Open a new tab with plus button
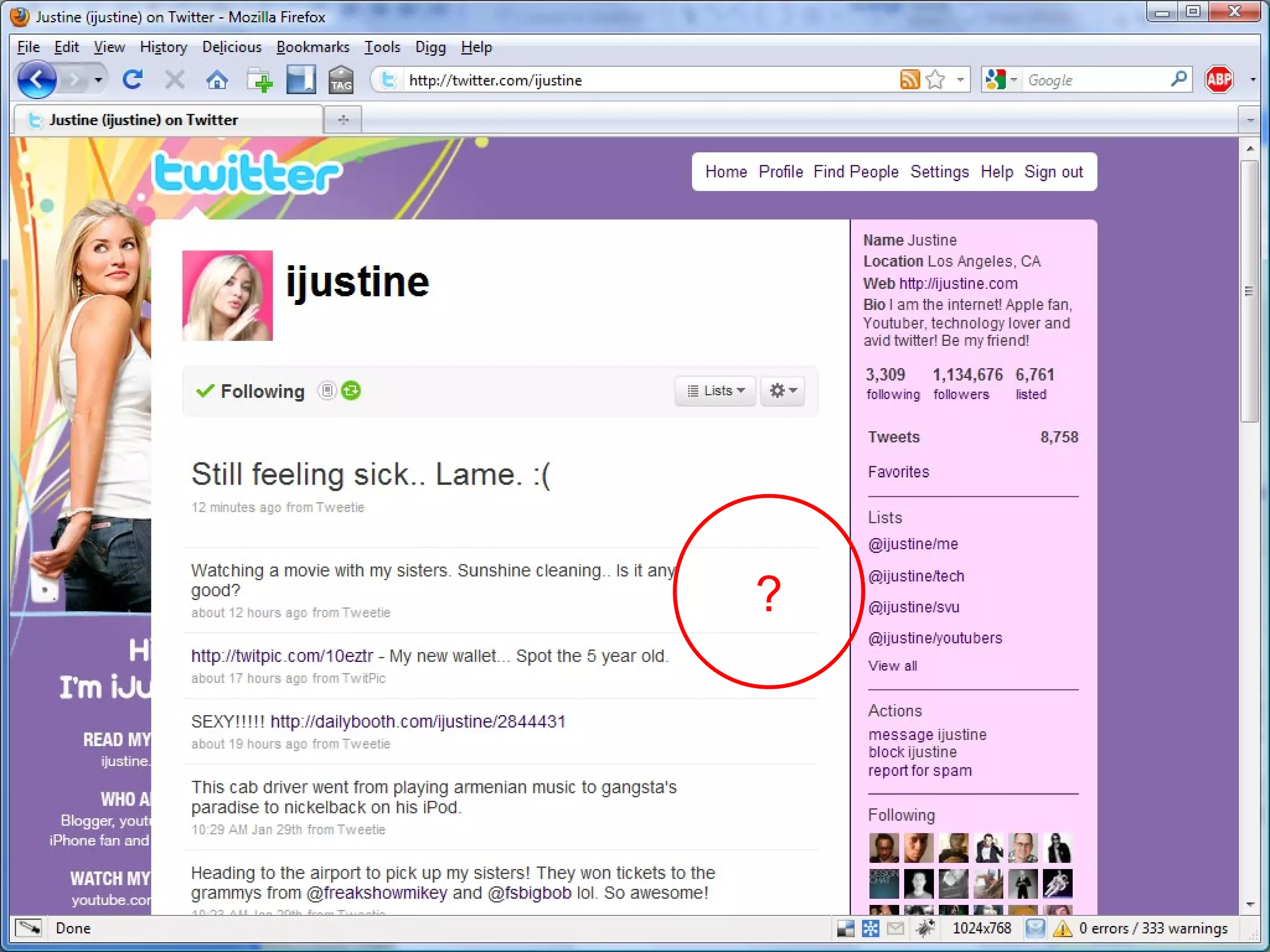 [343, 120]
